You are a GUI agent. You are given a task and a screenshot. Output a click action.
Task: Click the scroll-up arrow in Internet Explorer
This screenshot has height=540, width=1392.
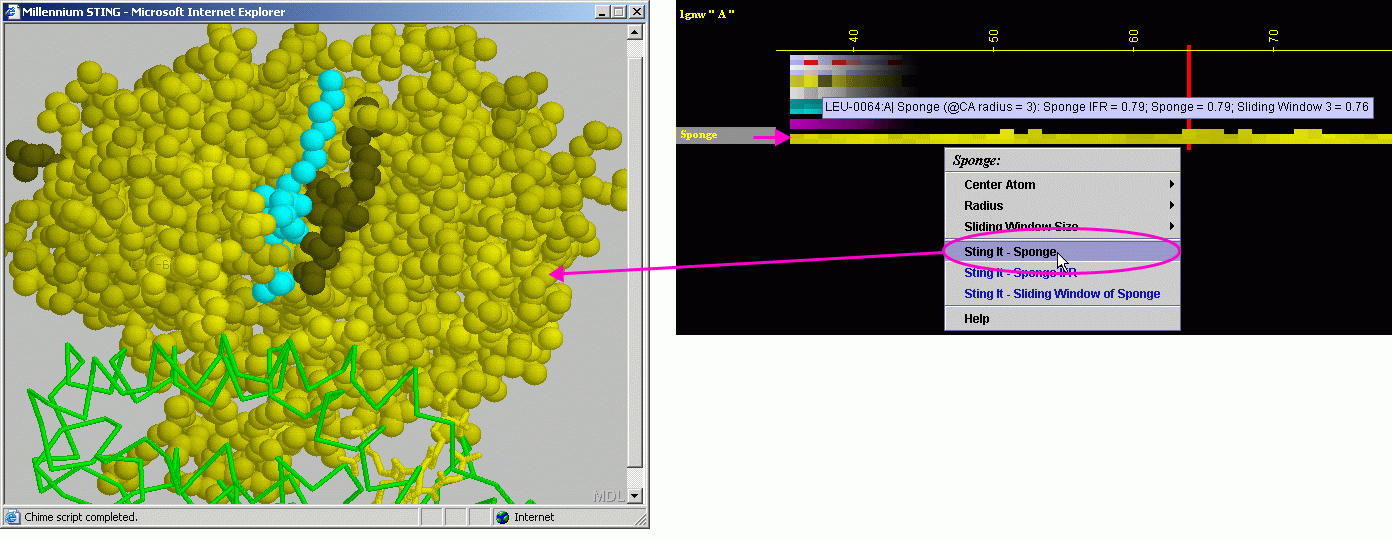634,32
